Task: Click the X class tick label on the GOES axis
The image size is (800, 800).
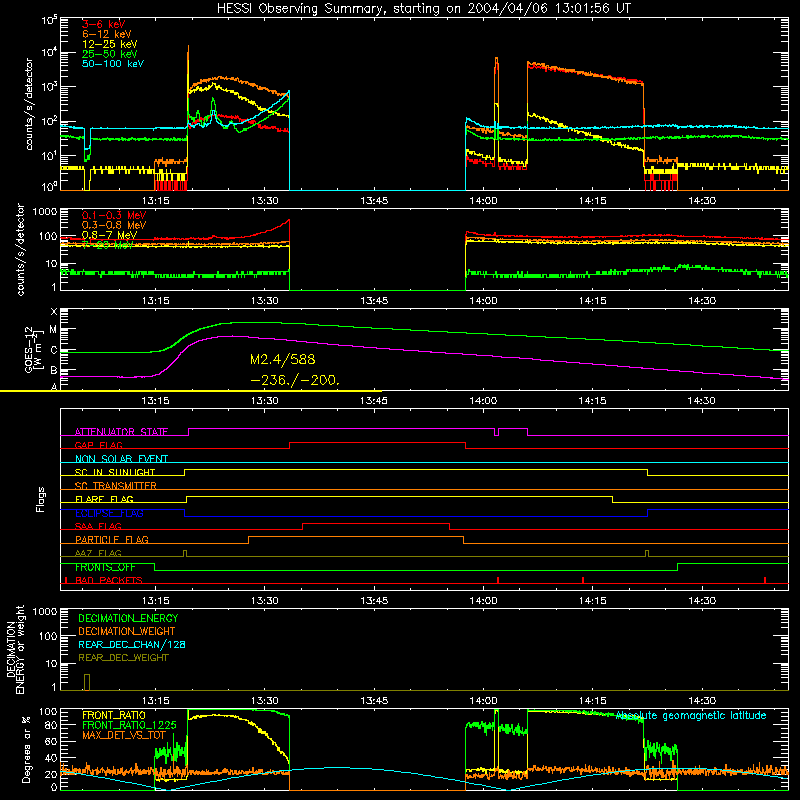Action: coord(54,312)
